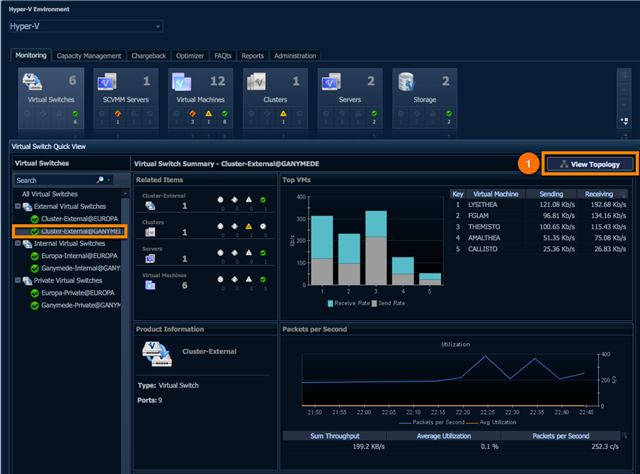Click the Virtual Machines related item icon
The width and height of the screenshot is (640, 474).
(x=150, y=285)
